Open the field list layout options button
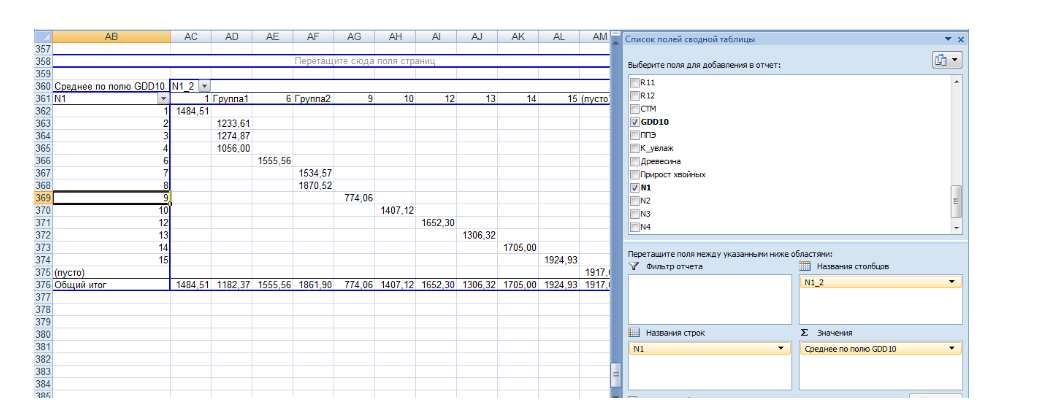 [x=945, y=60]
